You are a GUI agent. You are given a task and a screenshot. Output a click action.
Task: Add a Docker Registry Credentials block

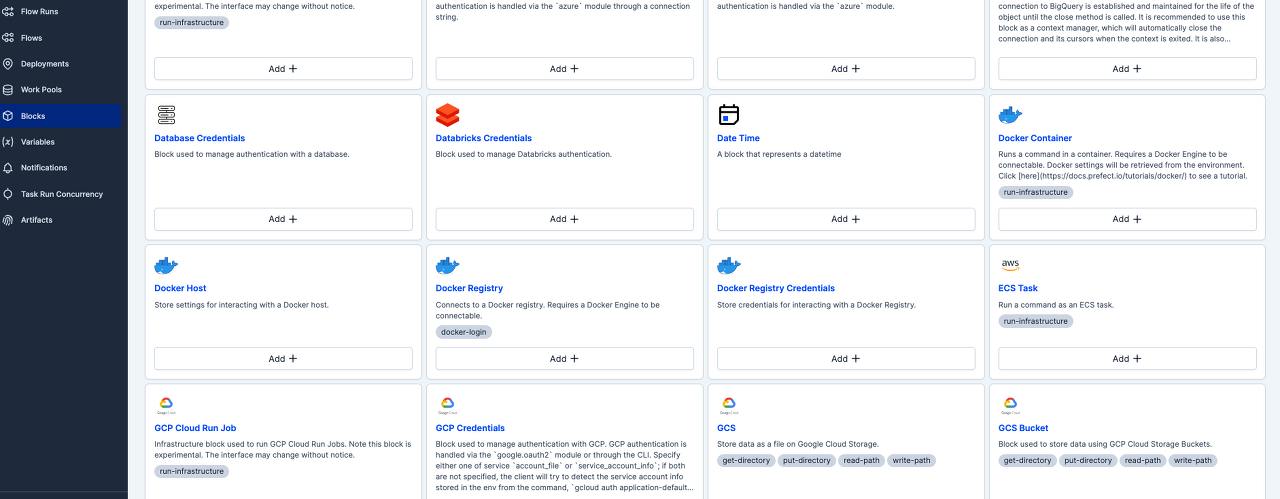tap(846, 359)
